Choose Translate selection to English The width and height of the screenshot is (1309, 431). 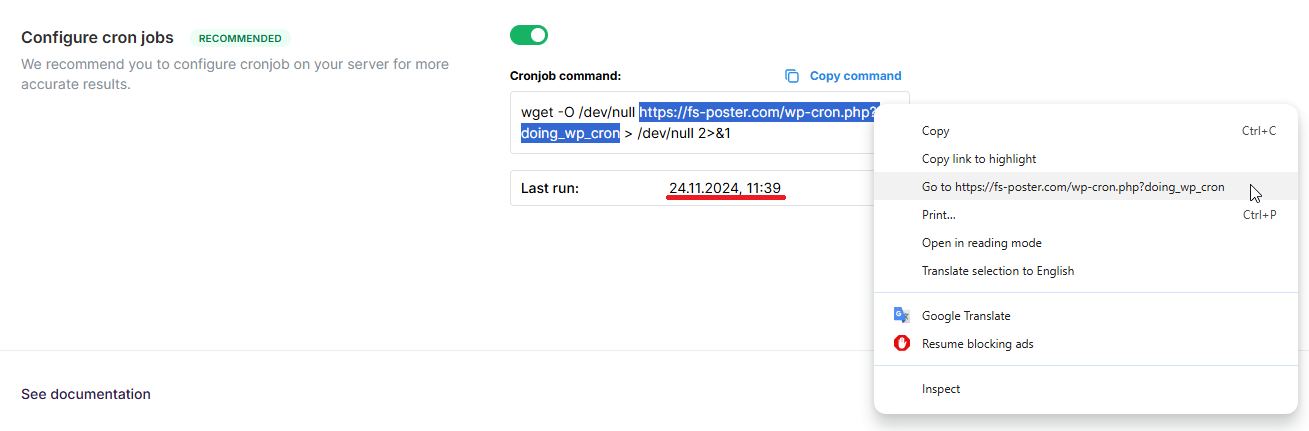[1085, 271]
